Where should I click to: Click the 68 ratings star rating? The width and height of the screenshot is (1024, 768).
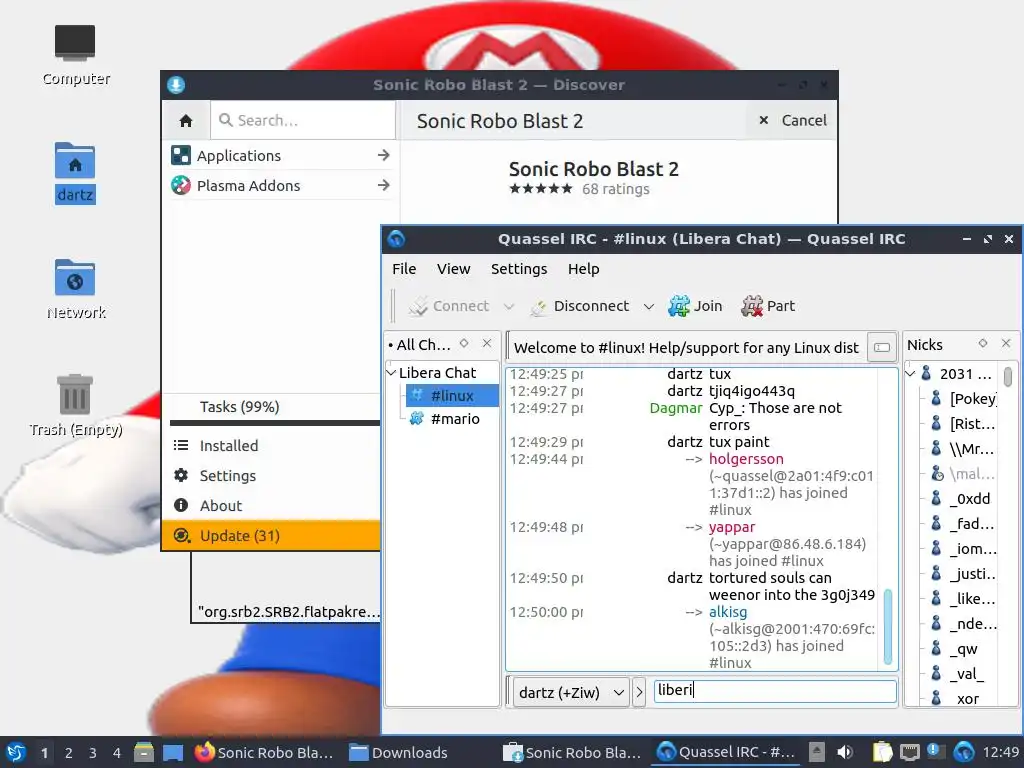(x=540, y=189)
